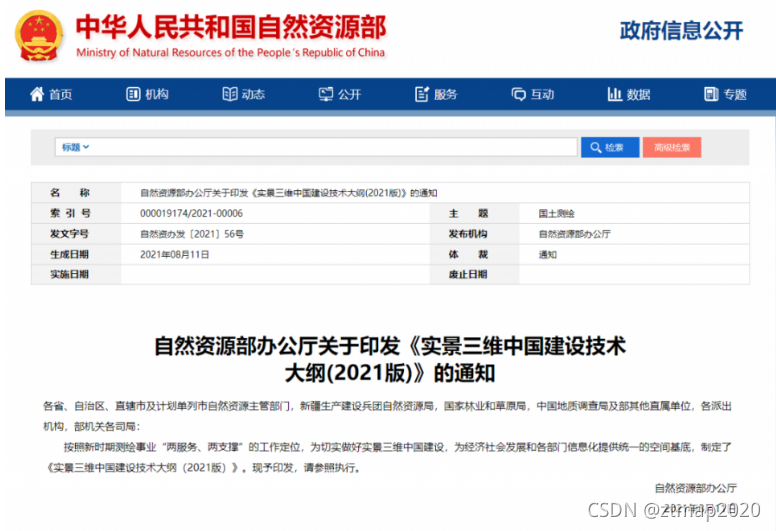Select the 国土测绘 subject value

pyautogui.click(x=556, y=214)
